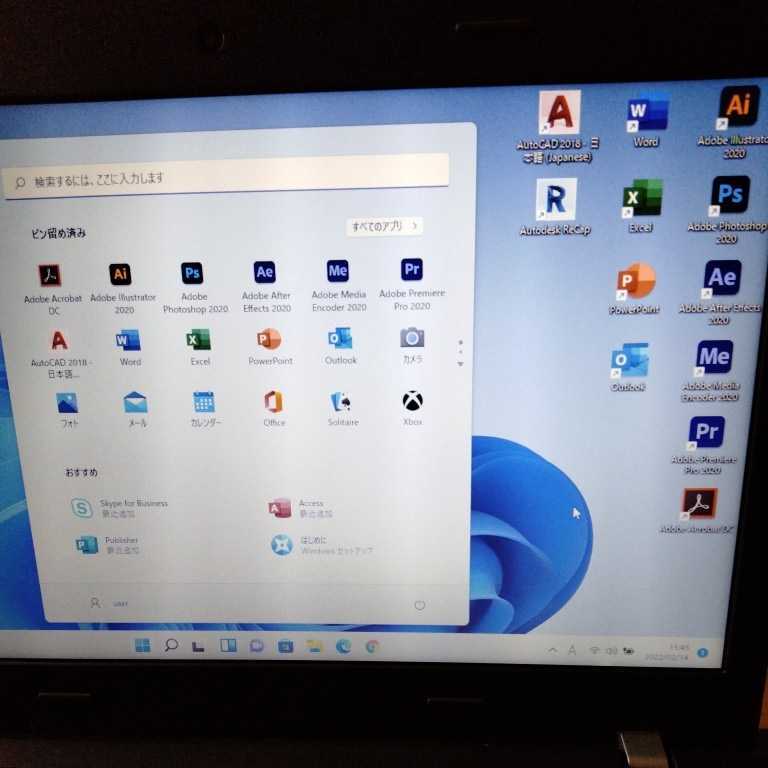Click the Windows Start button on taskbar

pos(143,646)
